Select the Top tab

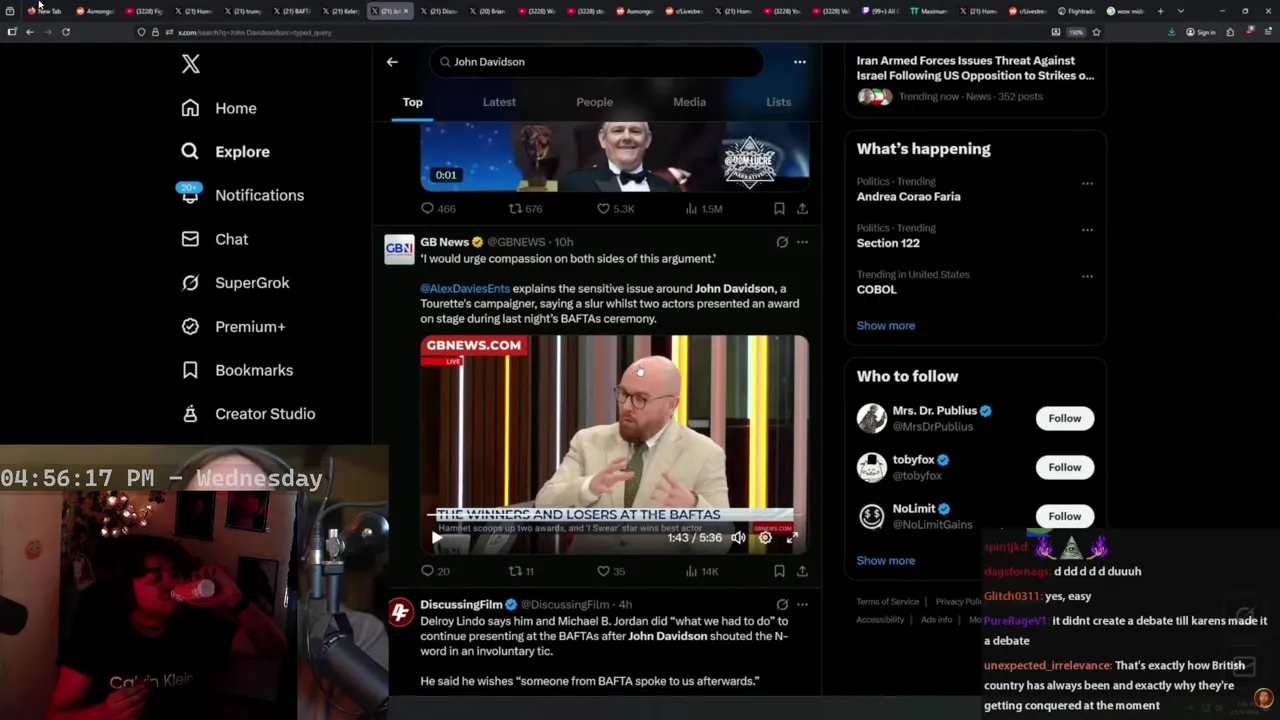[412, 102]
